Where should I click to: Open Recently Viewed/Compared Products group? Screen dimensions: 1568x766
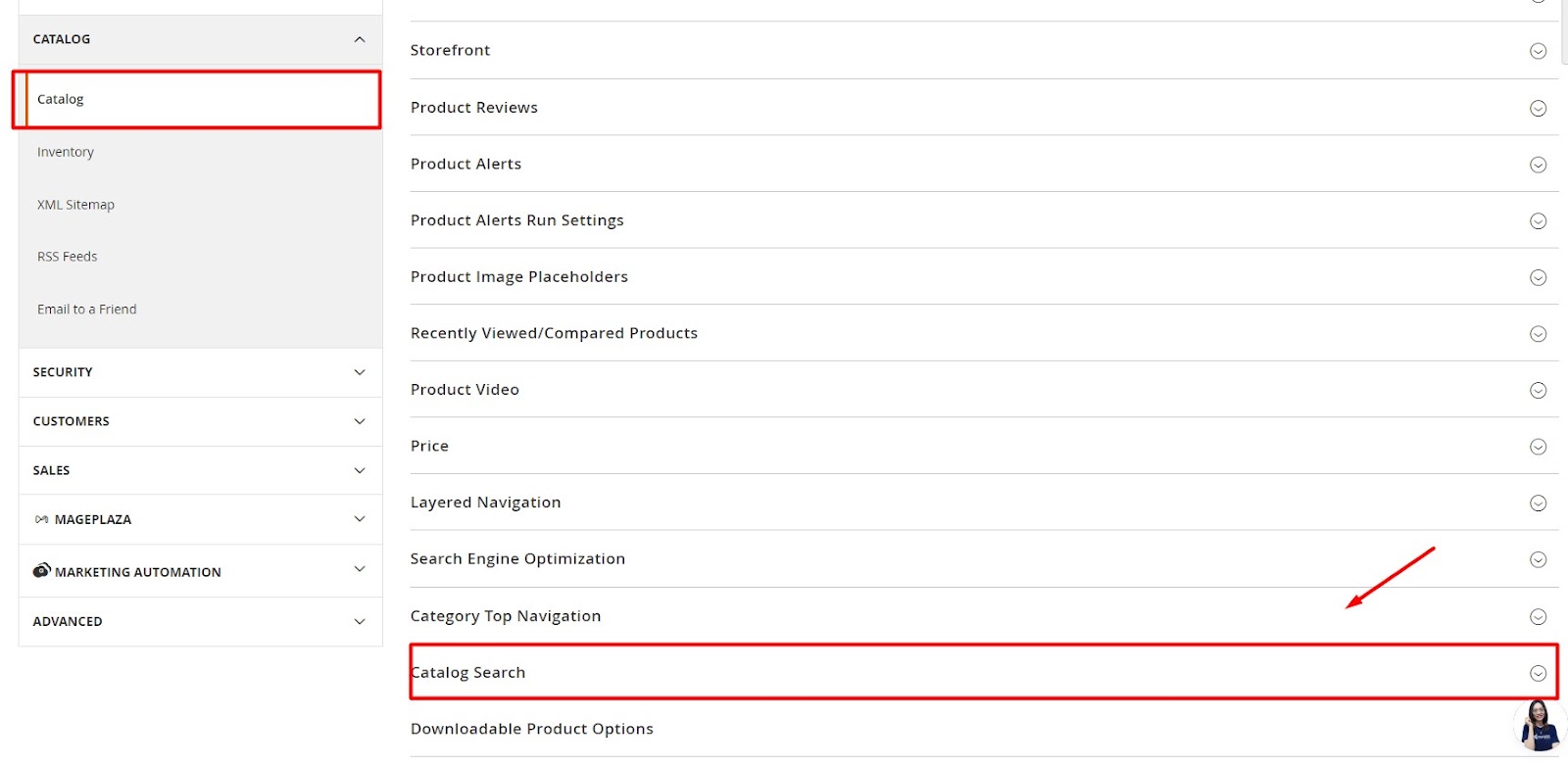[984, 333]
